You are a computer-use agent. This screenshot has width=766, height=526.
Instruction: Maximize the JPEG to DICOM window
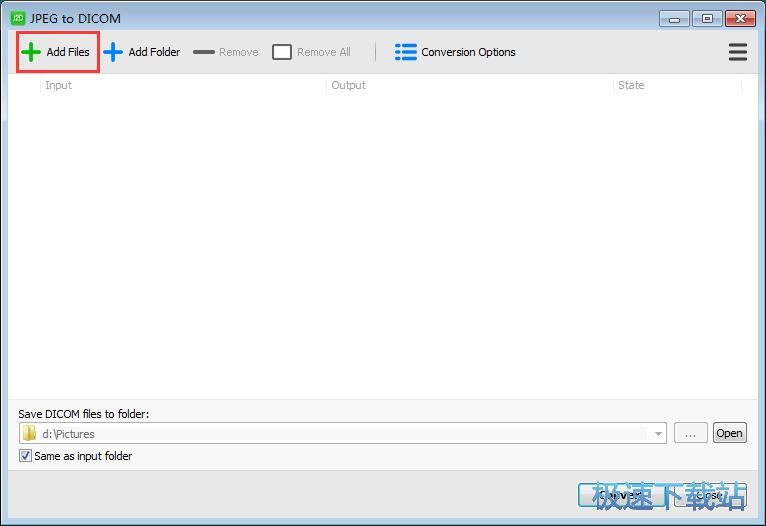[707, 19]
